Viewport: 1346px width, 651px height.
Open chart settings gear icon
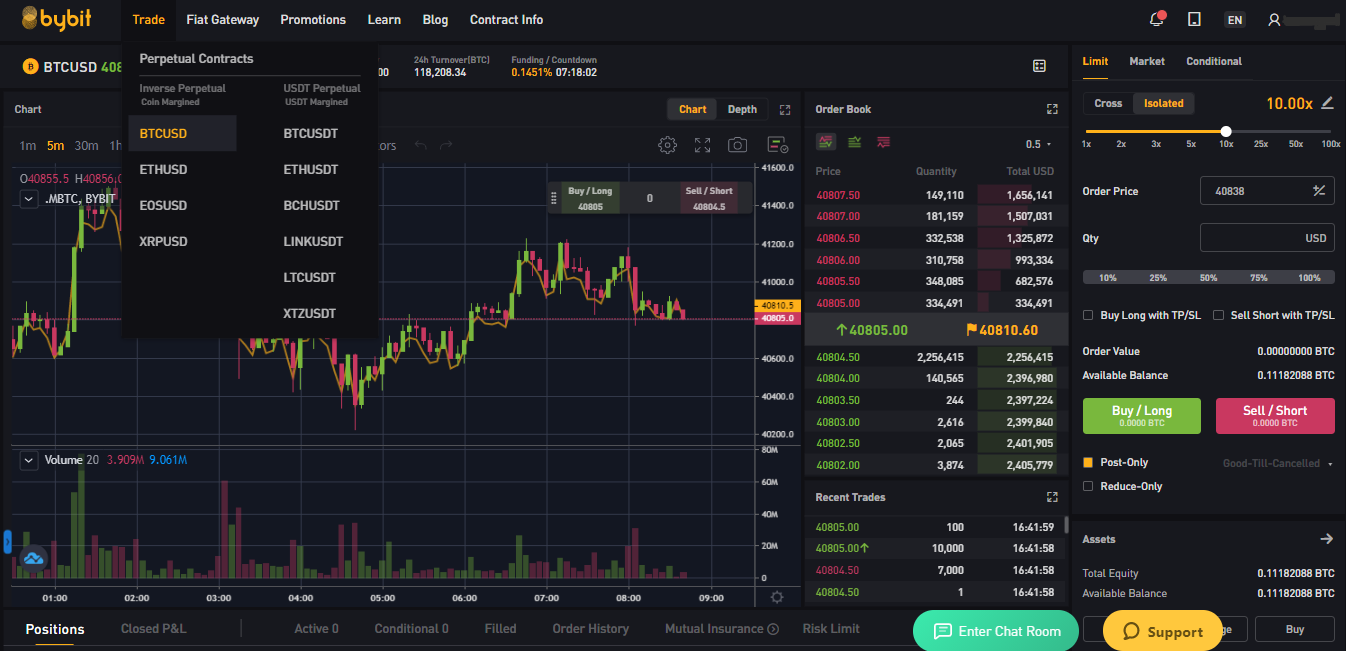(x=667, y=145)
